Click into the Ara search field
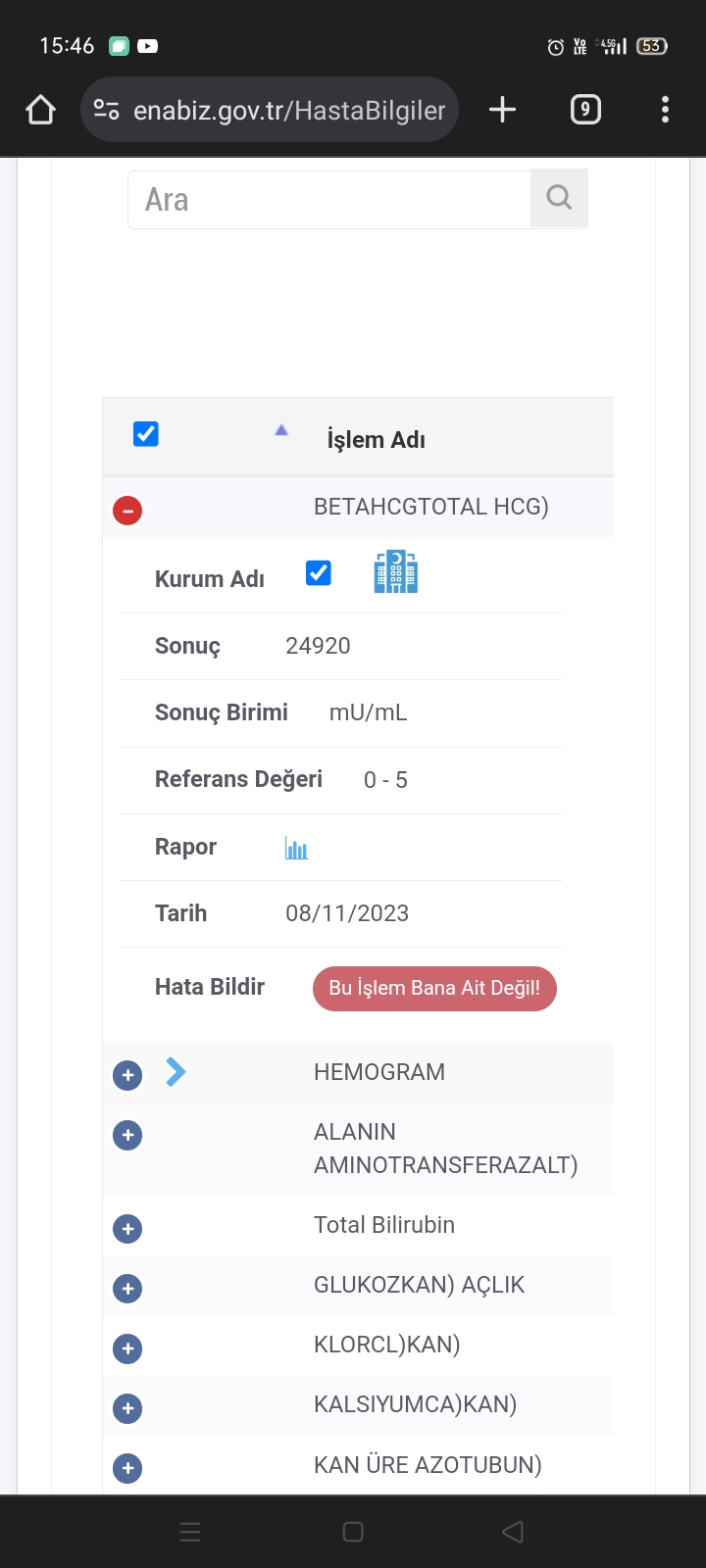706x1568 pixels. (329, 200)
